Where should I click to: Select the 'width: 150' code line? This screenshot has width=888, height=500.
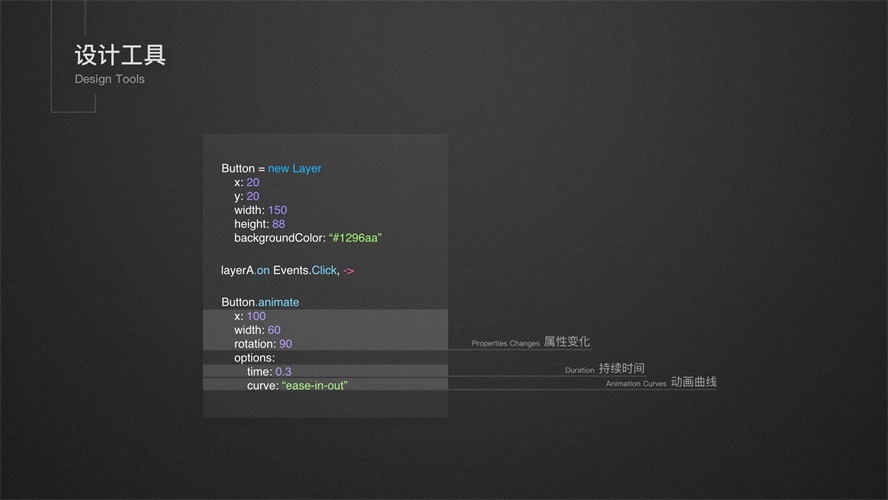pos(260,211)
